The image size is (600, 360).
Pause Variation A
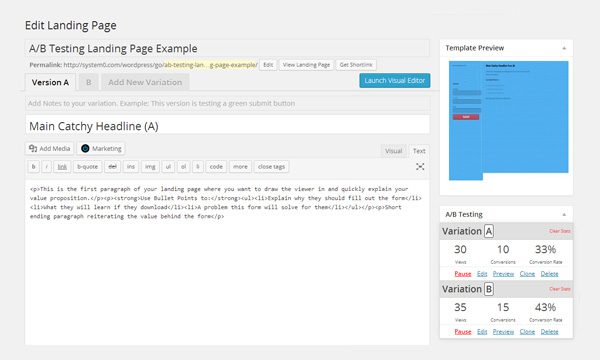tap(463, 274)
